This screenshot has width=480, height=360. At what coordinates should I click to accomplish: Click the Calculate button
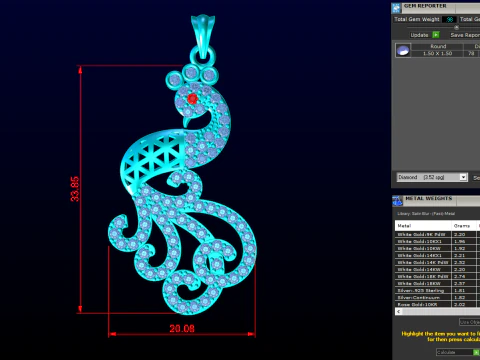coord(454,352)
